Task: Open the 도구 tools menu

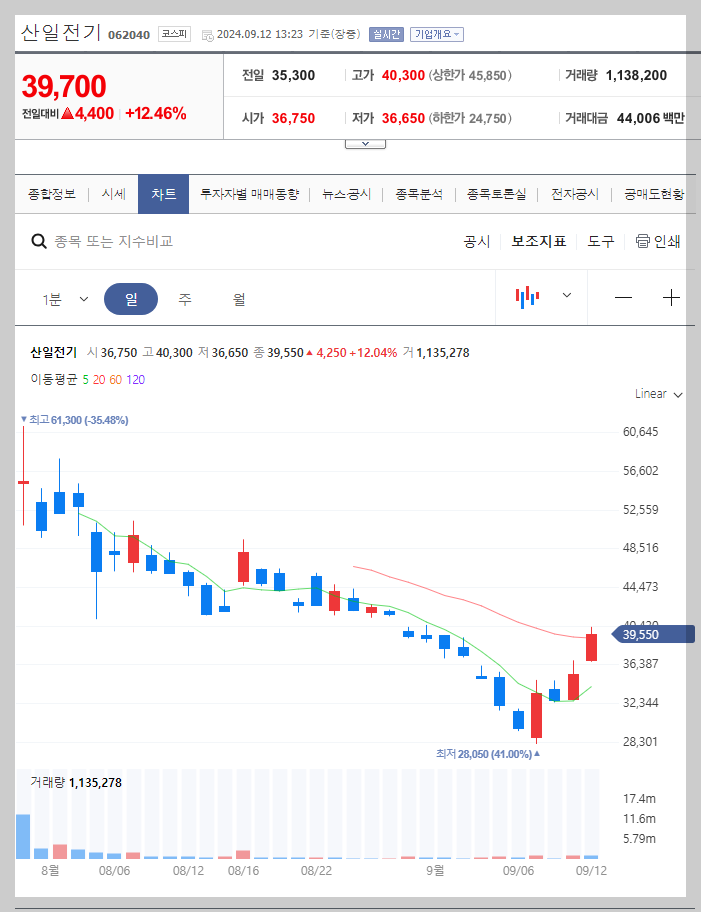Action: tap(600, 241)
